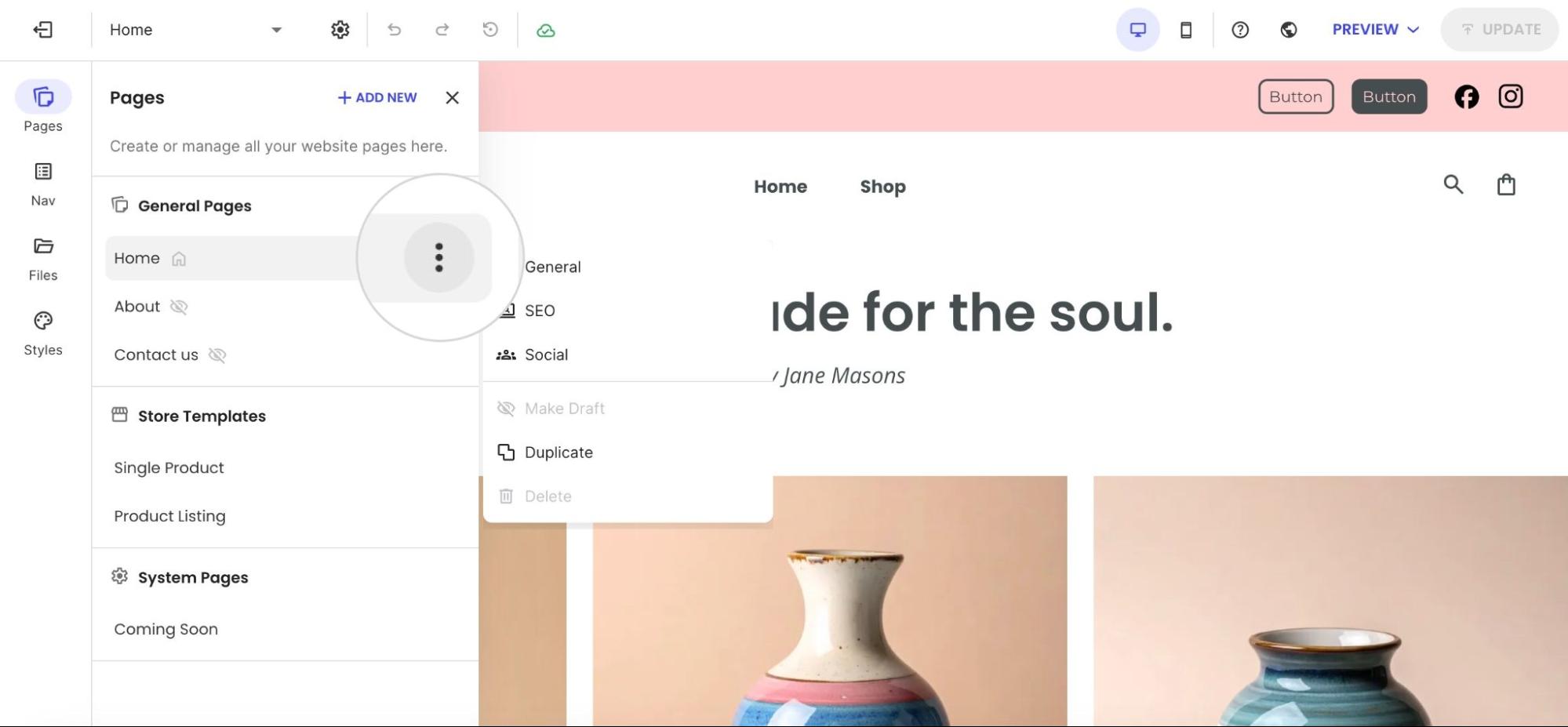Viewport: 1568px width, 727px height.
Task: Click the Facebook icon
Action: [x=1466, y=96]
